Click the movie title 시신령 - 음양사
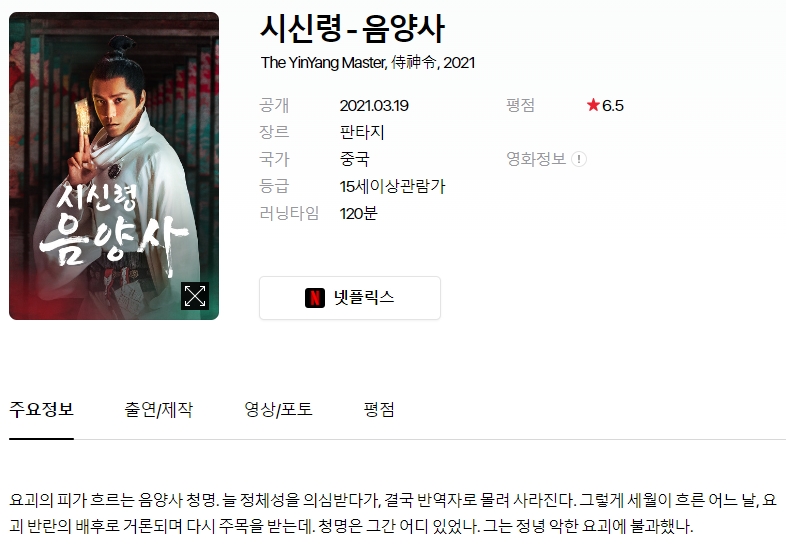The image size is (786, 548). coord(352,29)
